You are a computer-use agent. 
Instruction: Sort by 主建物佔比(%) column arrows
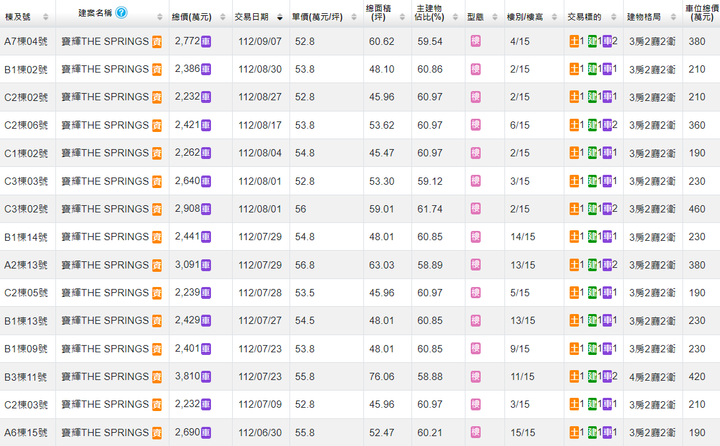pos(456,17)
